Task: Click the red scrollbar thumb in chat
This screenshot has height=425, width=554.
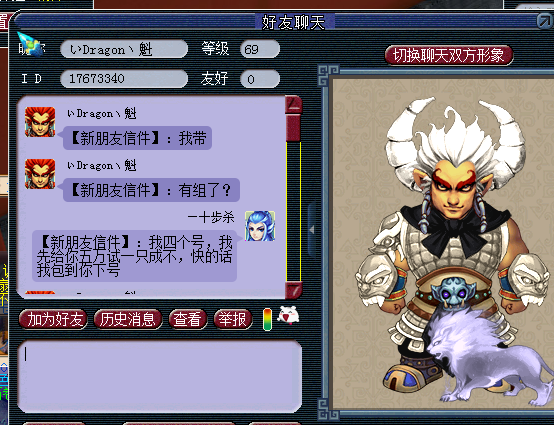Action: tap(293, 128)
